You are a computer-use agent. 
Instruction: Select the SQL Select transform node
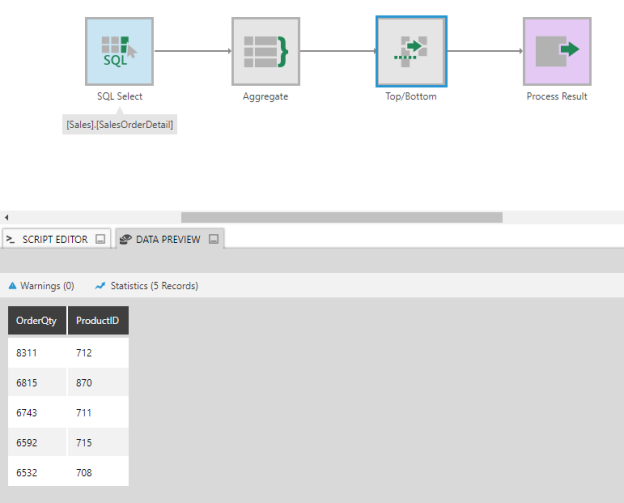tap(119, 51)
